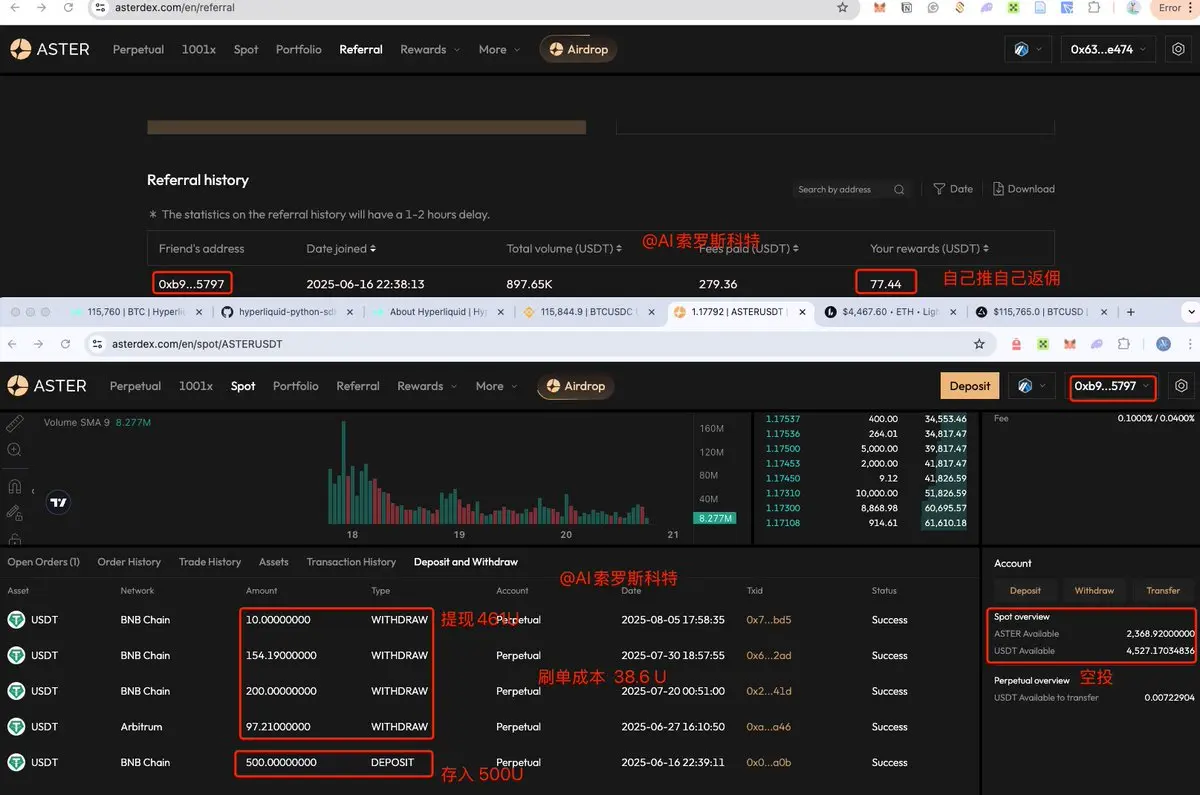Viewport: 1200px width, 795px height.
Task: Click Transfer in the Account panel
Action: click(1163, 590)
